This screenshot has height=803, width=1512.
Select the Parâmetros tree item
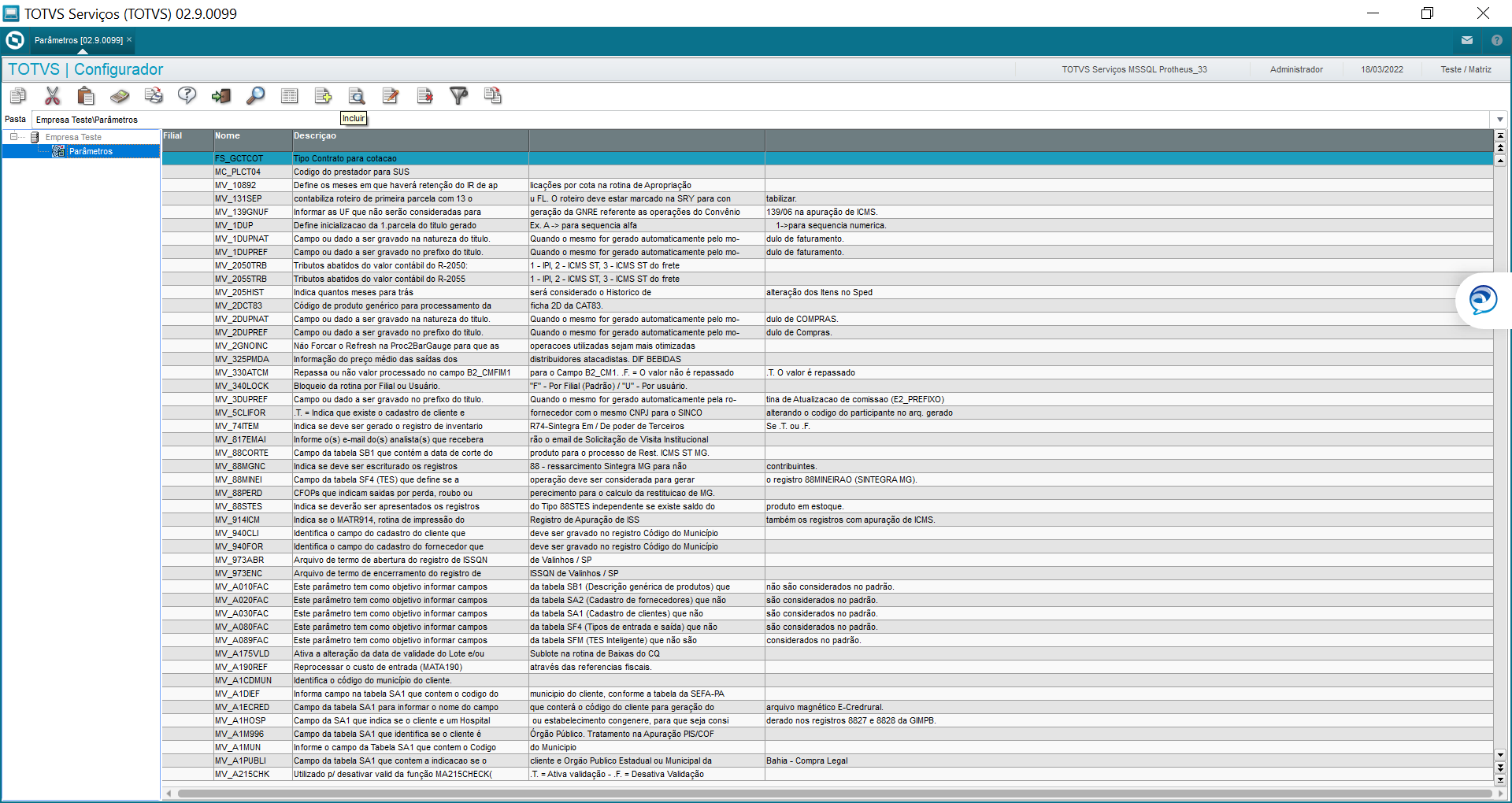pyautogui.click(x=91, y=151)
